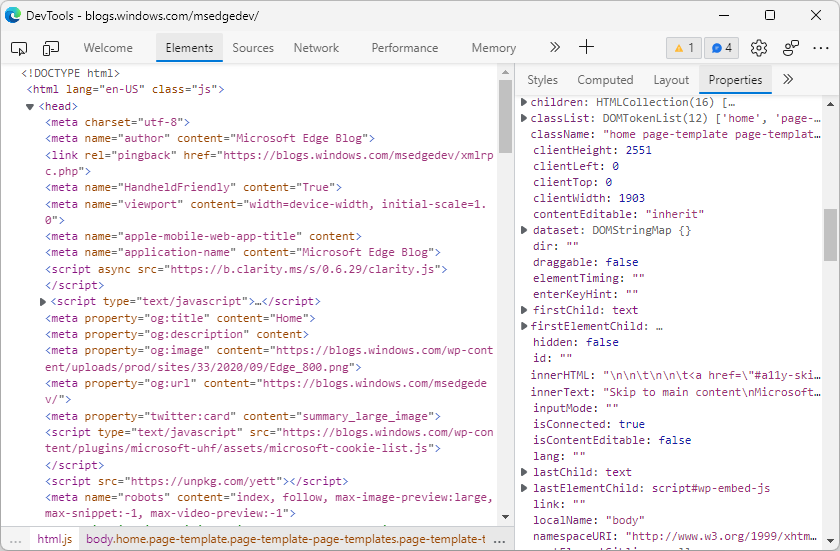Open the feedback icon
Viewport: 840px width, 551px height.
tap(791, 48)
